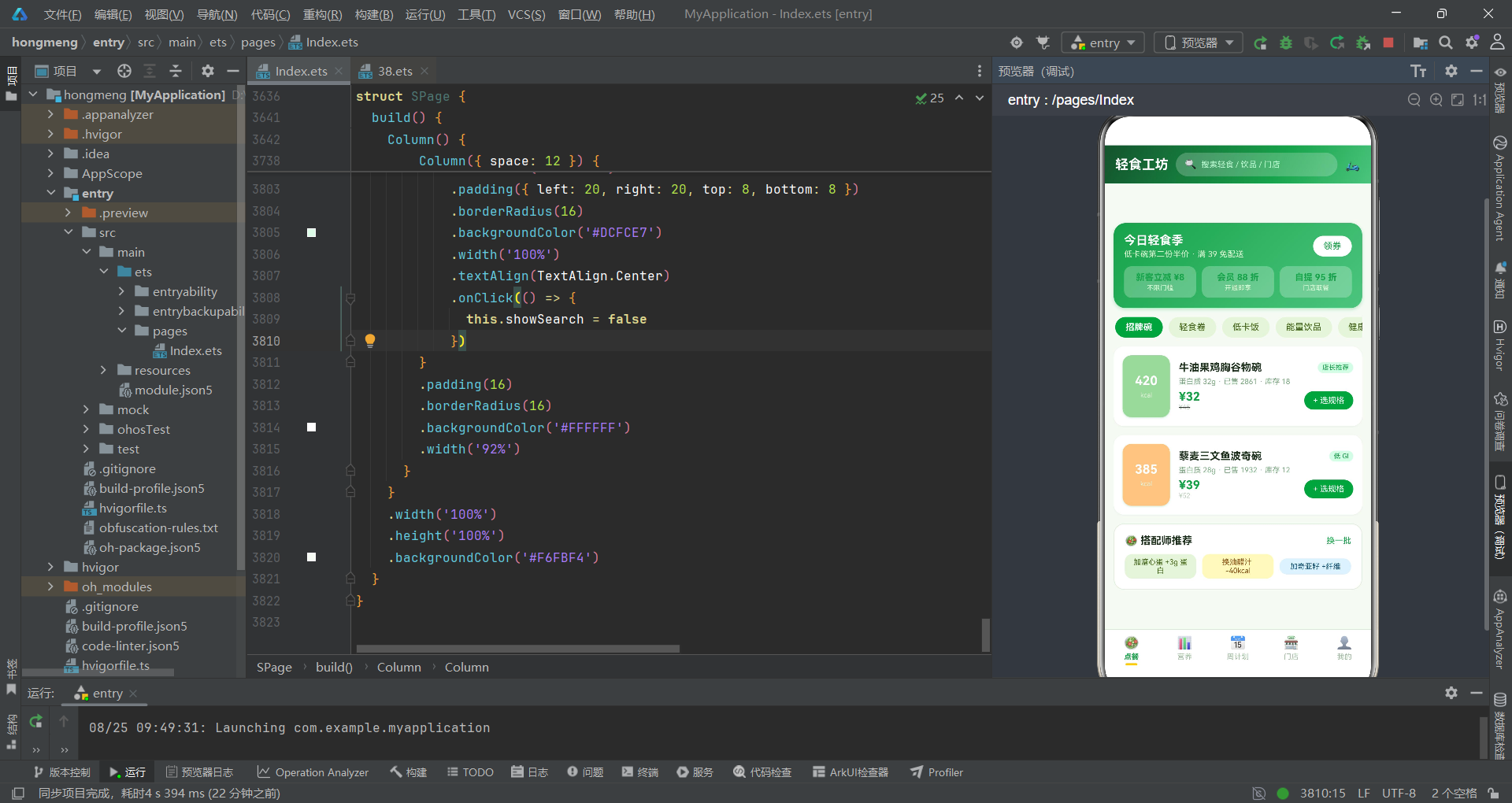This screenshot has height=803, width=1512.
Task: Toggle the fold marker at line 3816
Action: pos(350,471)
